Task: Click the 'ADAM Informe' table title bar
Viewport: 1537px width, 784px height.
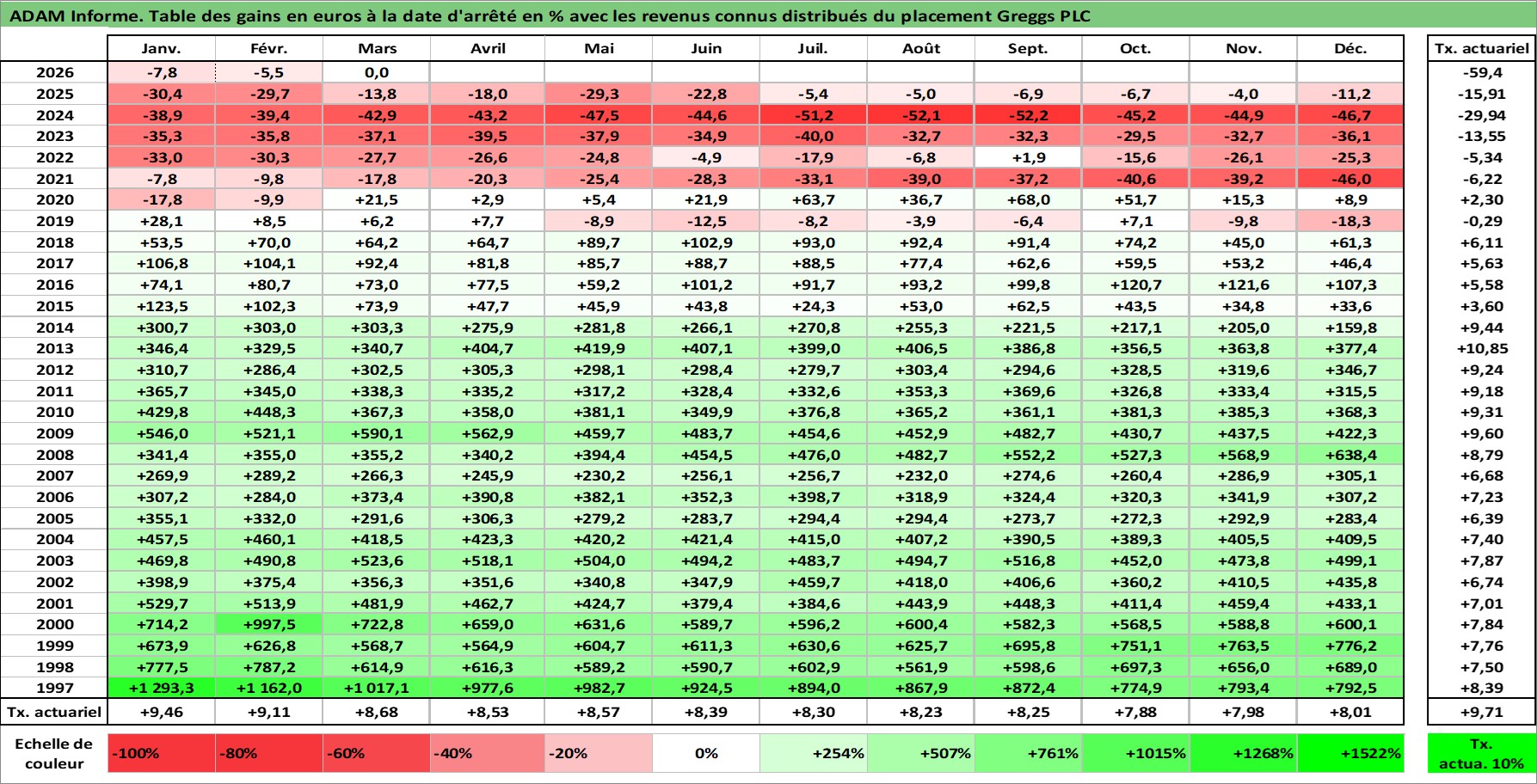Action: [768, 15]
